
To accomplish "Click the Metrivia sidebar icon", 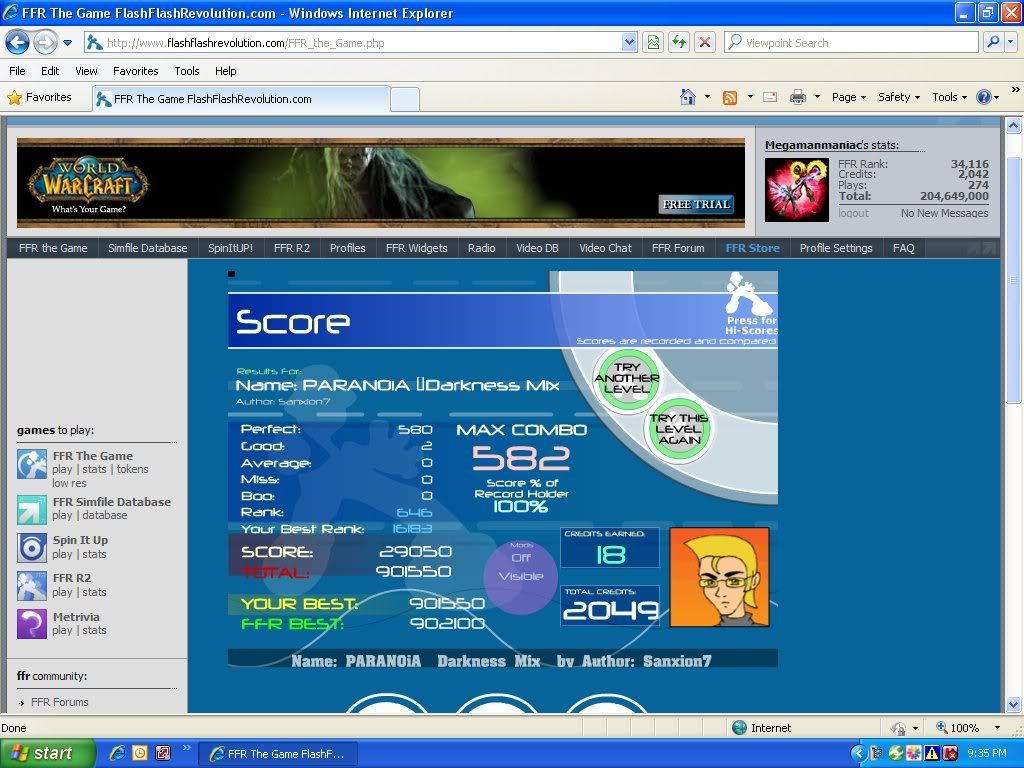I will (32, 623).
